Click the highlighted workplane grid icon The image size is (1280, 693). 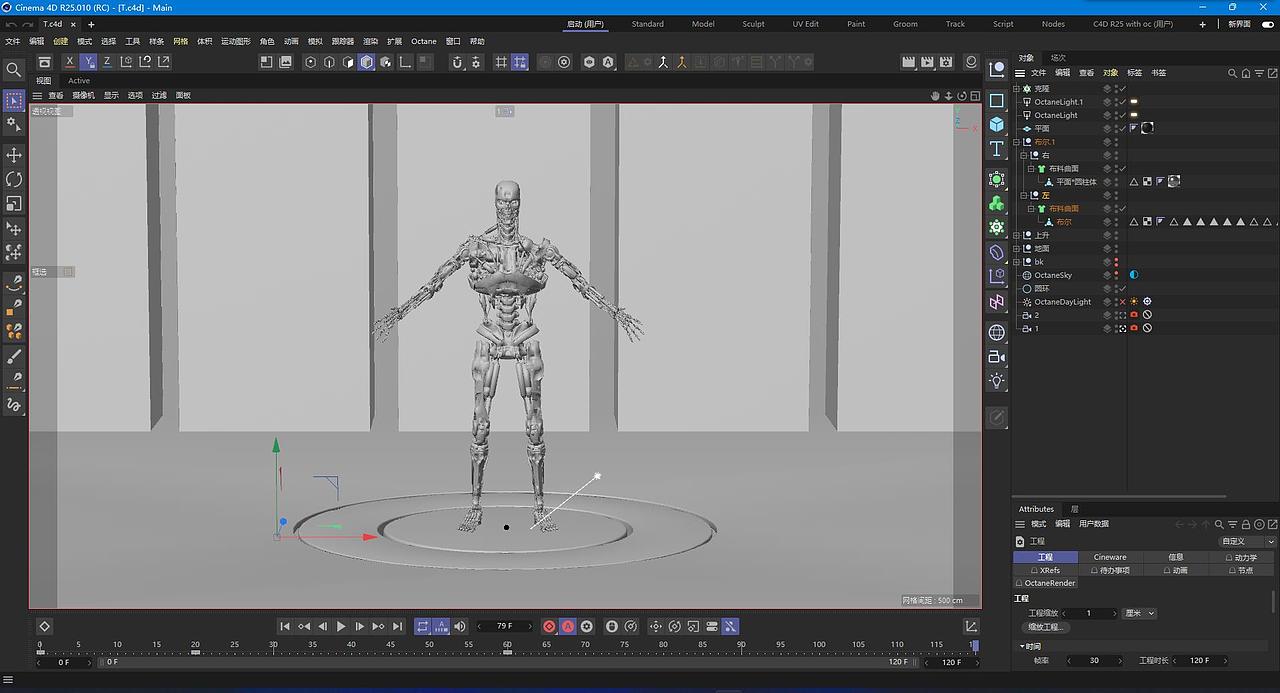point(520,61)
